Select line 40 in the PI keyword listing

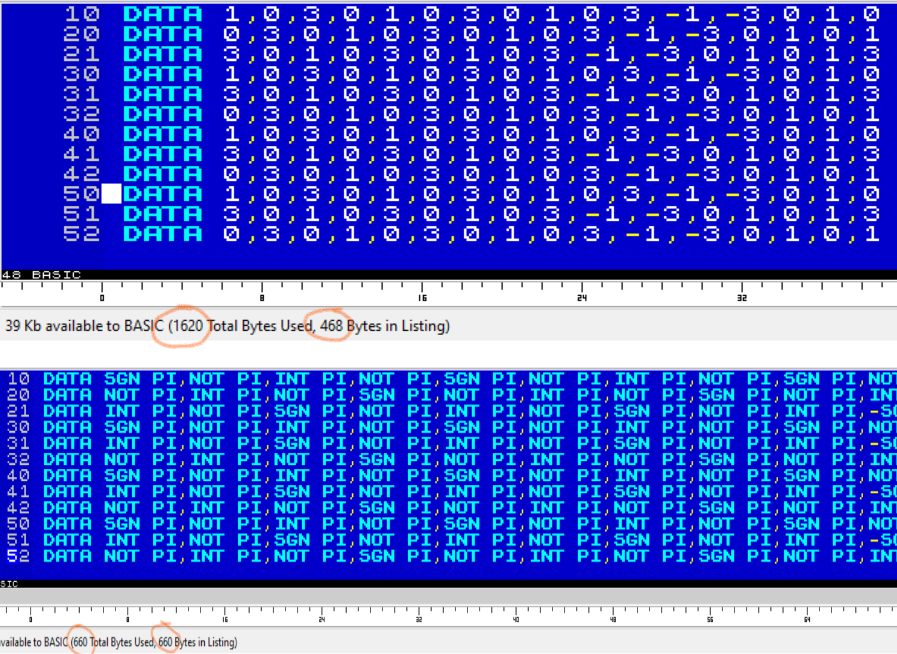click(x=451, y=475)
